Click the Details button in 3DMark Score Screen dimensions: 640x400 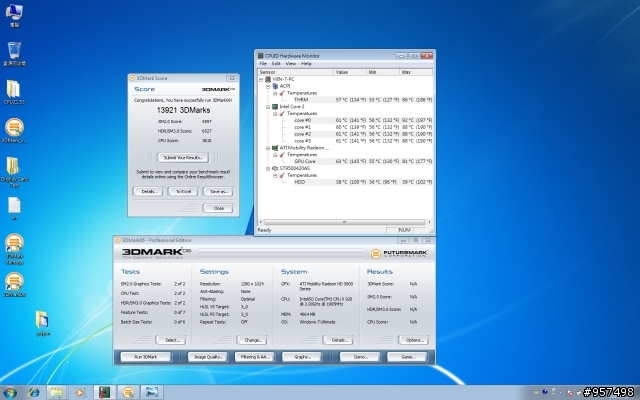pos(149,191)
